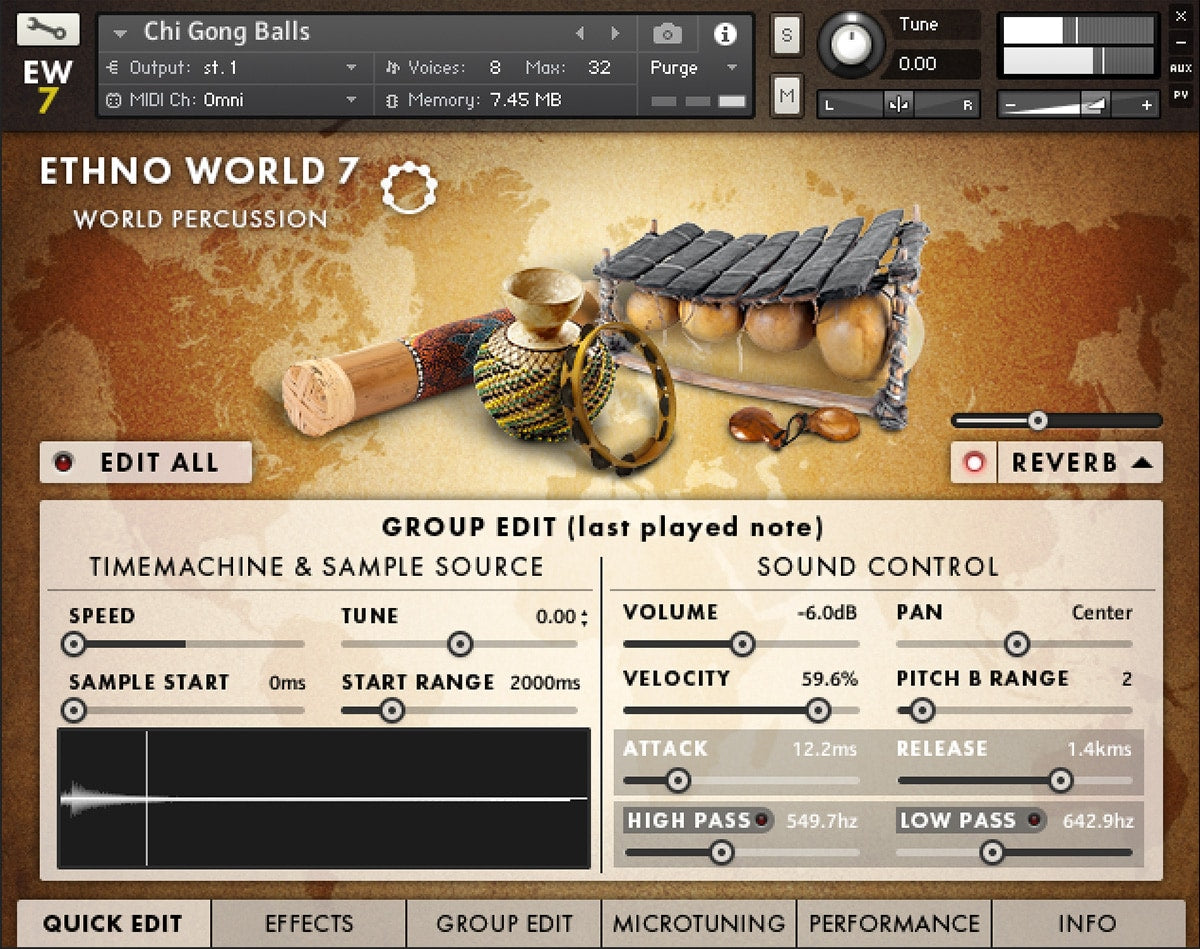This screenshot has height=949, width=1200.
Task: Click the PV button on right edge
Action: [x=1181, y=96]
